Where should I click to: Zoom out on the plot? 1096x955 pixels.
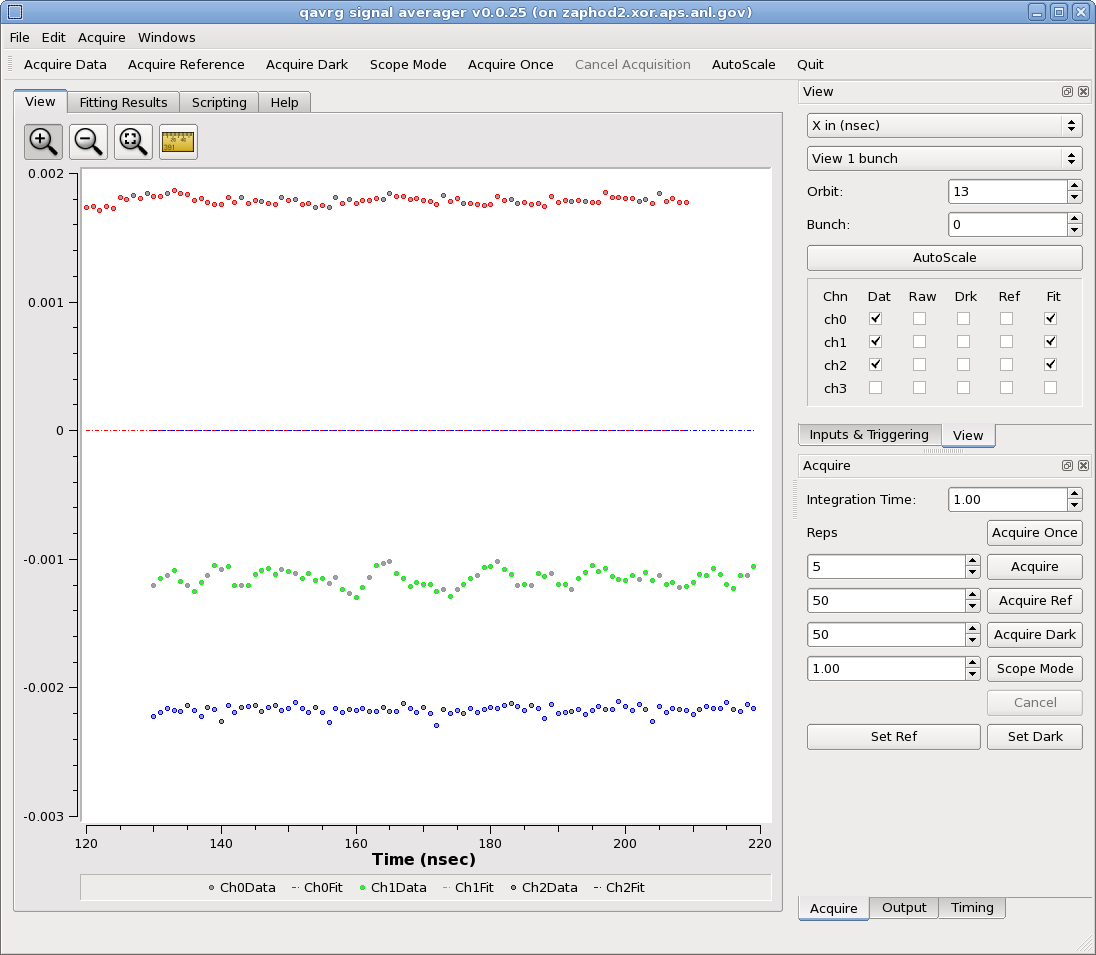click(87, 141)
